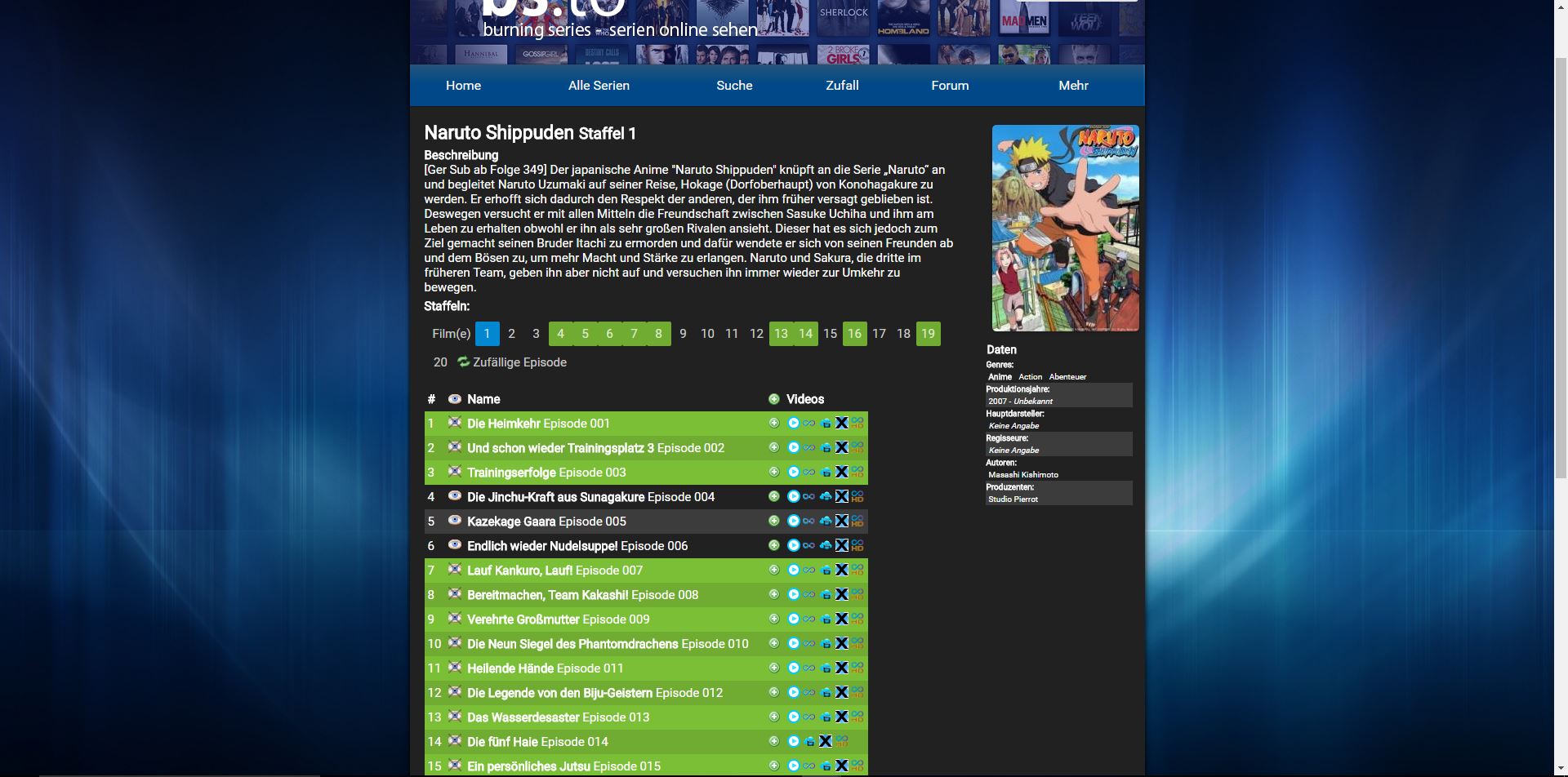Click the burning series site logo

(620, 20)
